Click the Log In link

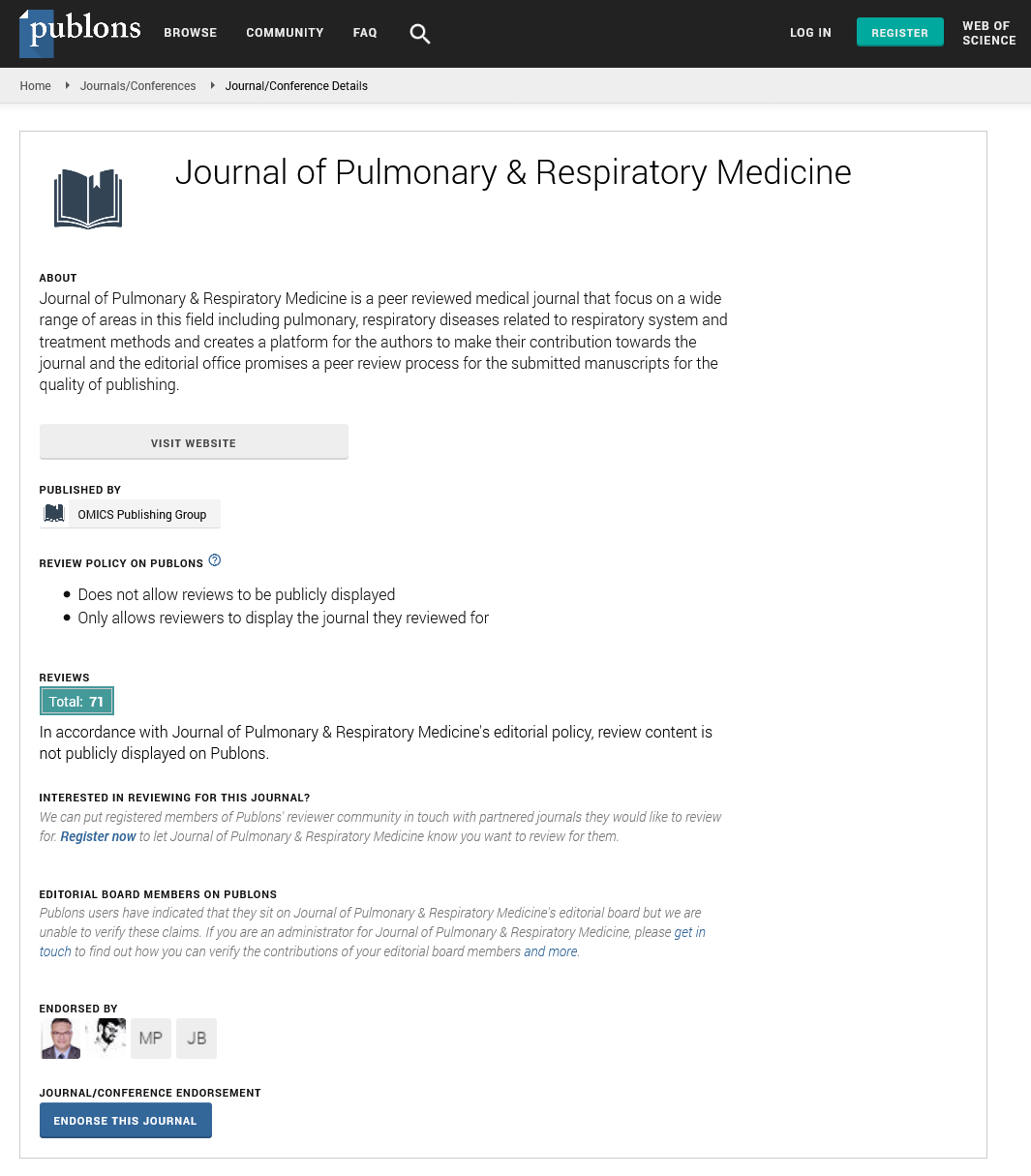[810, 33]
